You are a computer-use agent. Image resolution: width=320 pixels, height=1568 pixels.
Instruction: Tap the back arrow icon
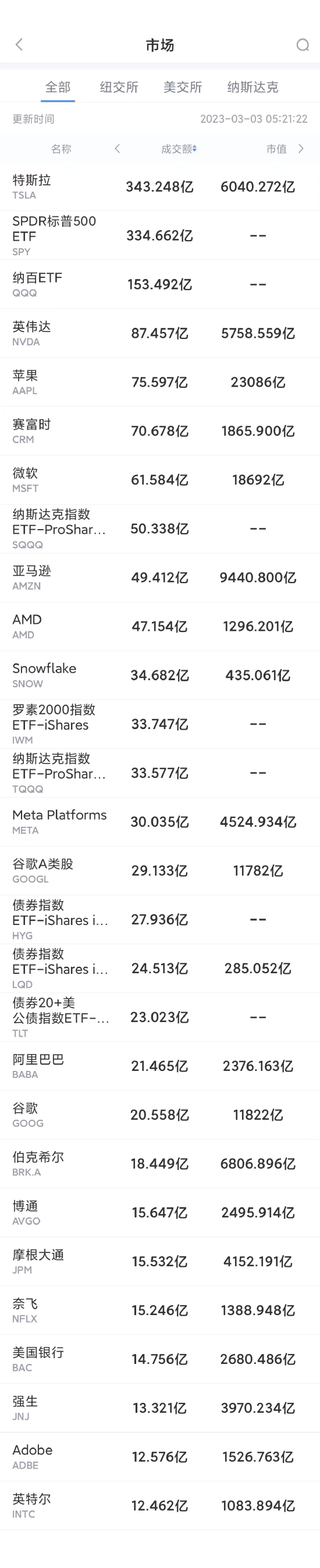(19, 44)
